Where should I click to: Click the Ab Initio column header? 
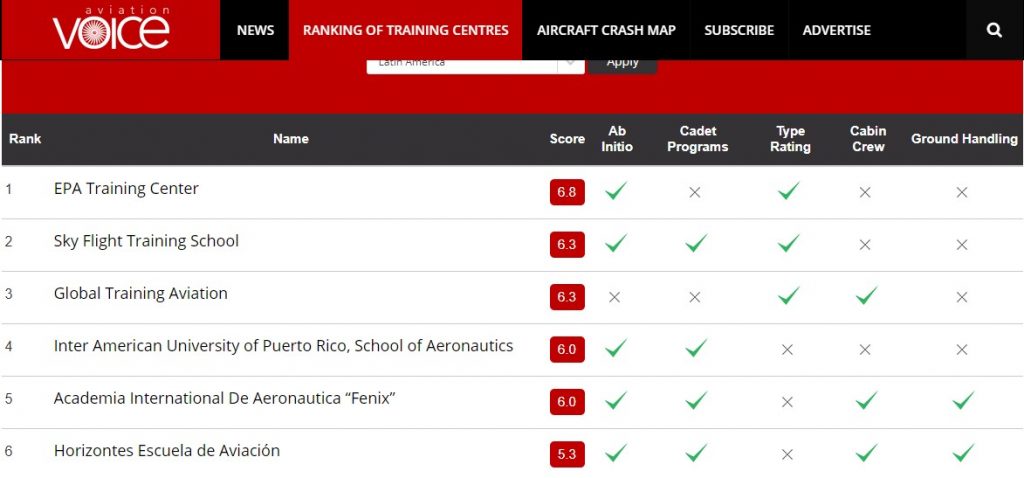[616, 138]
